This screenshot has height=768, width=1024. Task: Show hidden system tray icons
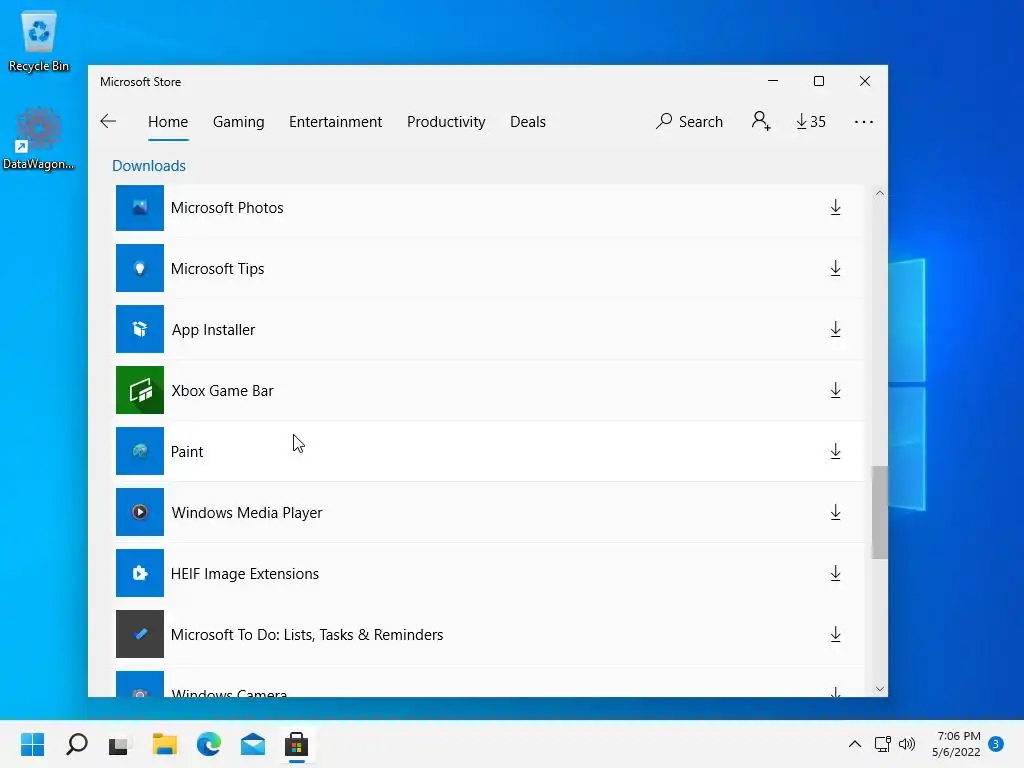tap(854, 744)
